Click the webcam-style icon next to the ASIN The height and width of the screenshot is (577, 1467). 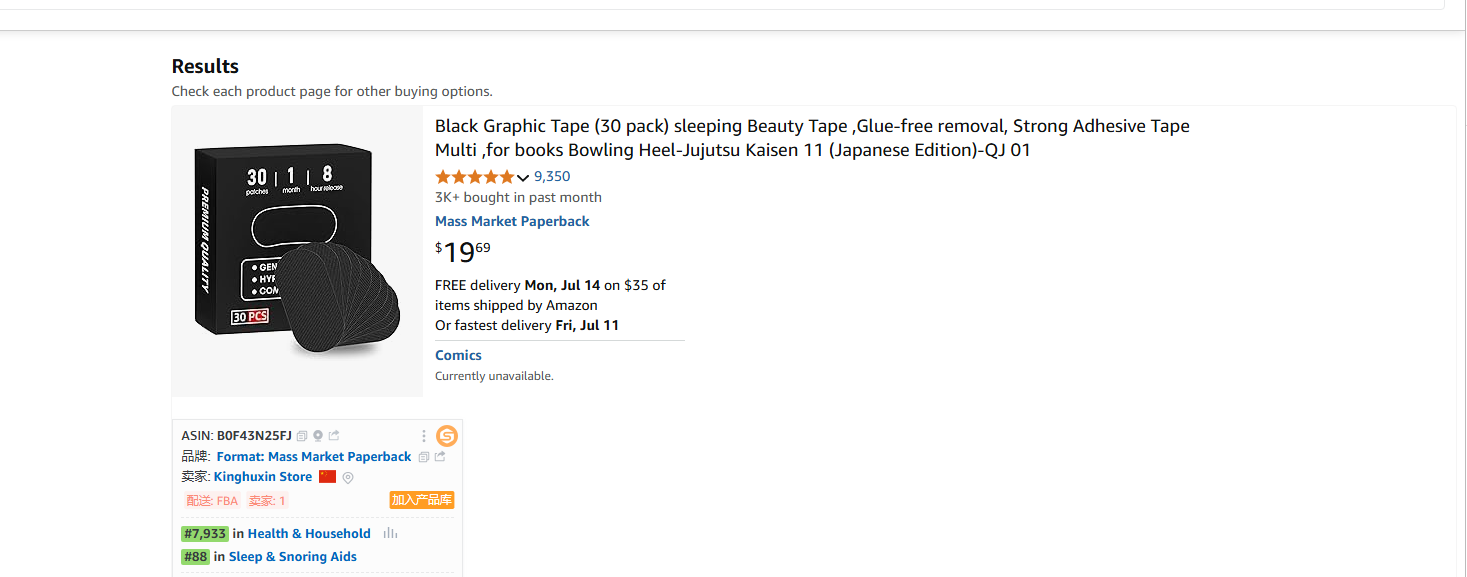click(318, 436)
